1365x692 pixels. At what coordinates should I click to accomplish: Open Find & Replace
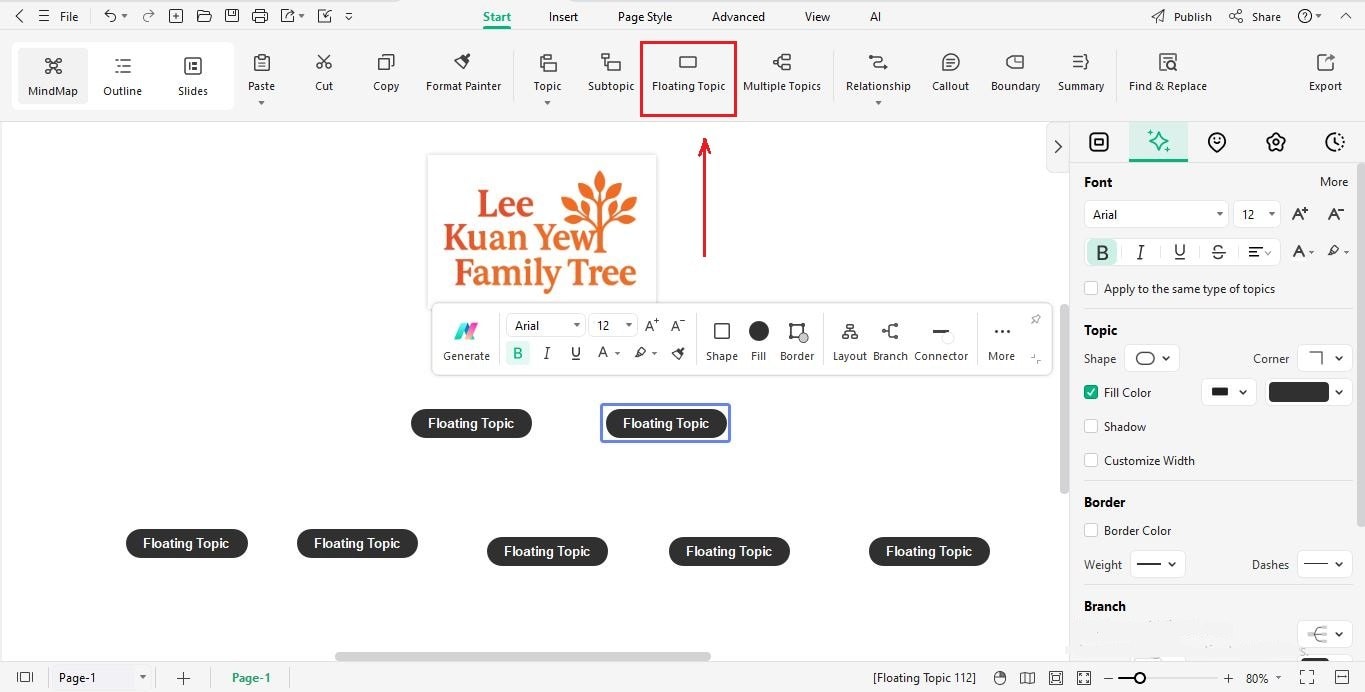click(1167, 74)
